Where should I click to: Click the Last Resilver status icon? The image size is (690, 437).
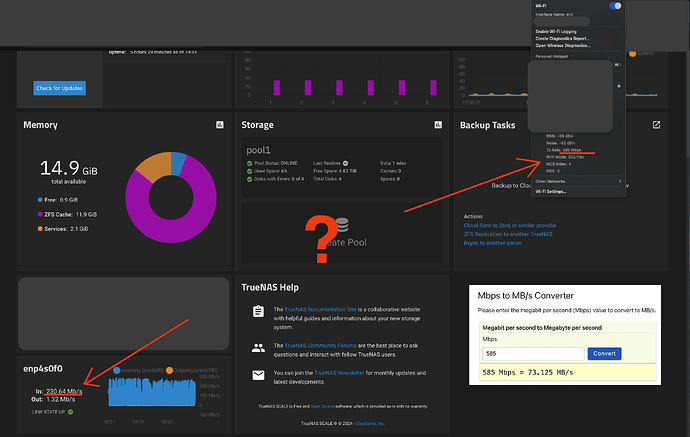(345, 163)
